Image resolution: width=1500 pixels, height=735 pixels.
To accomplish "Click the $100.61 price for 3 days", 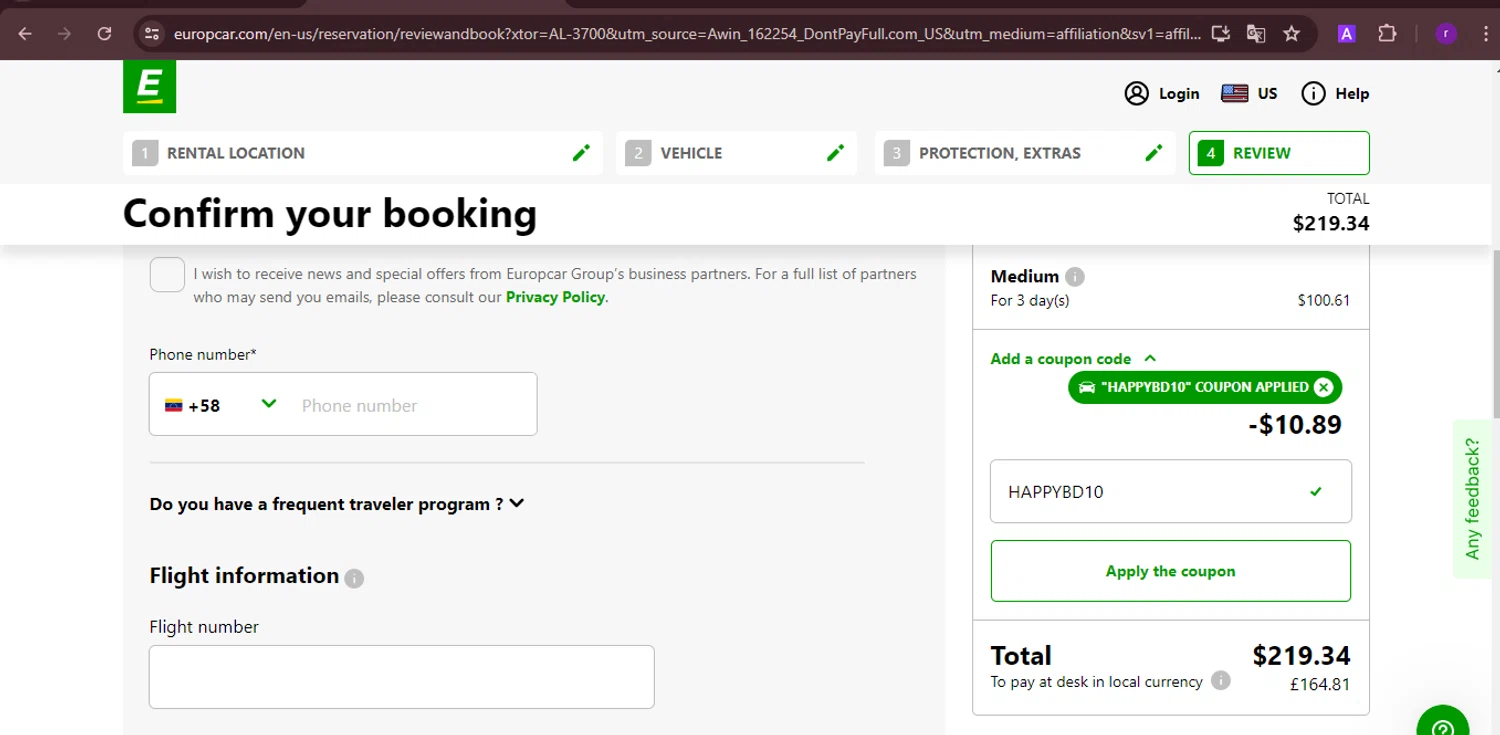I will (x=1324, y=300).
